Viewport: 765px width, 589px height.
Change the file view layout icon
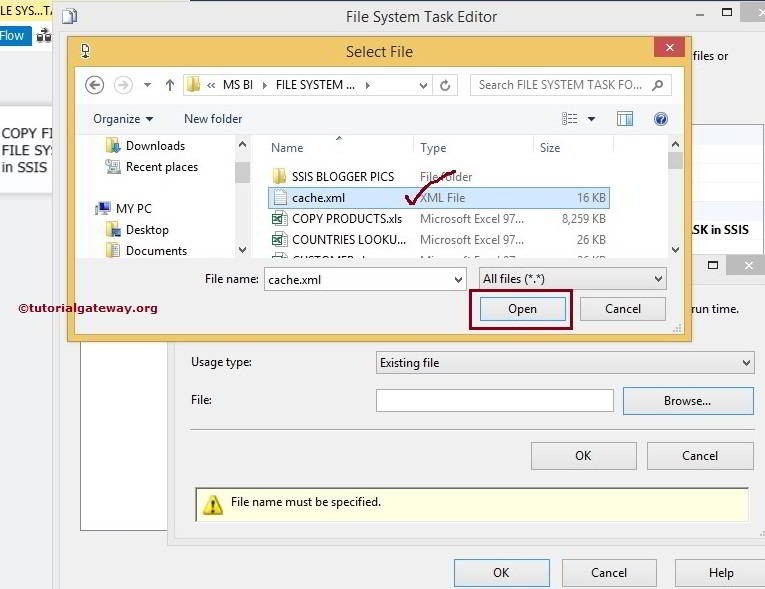coord(569,119)
